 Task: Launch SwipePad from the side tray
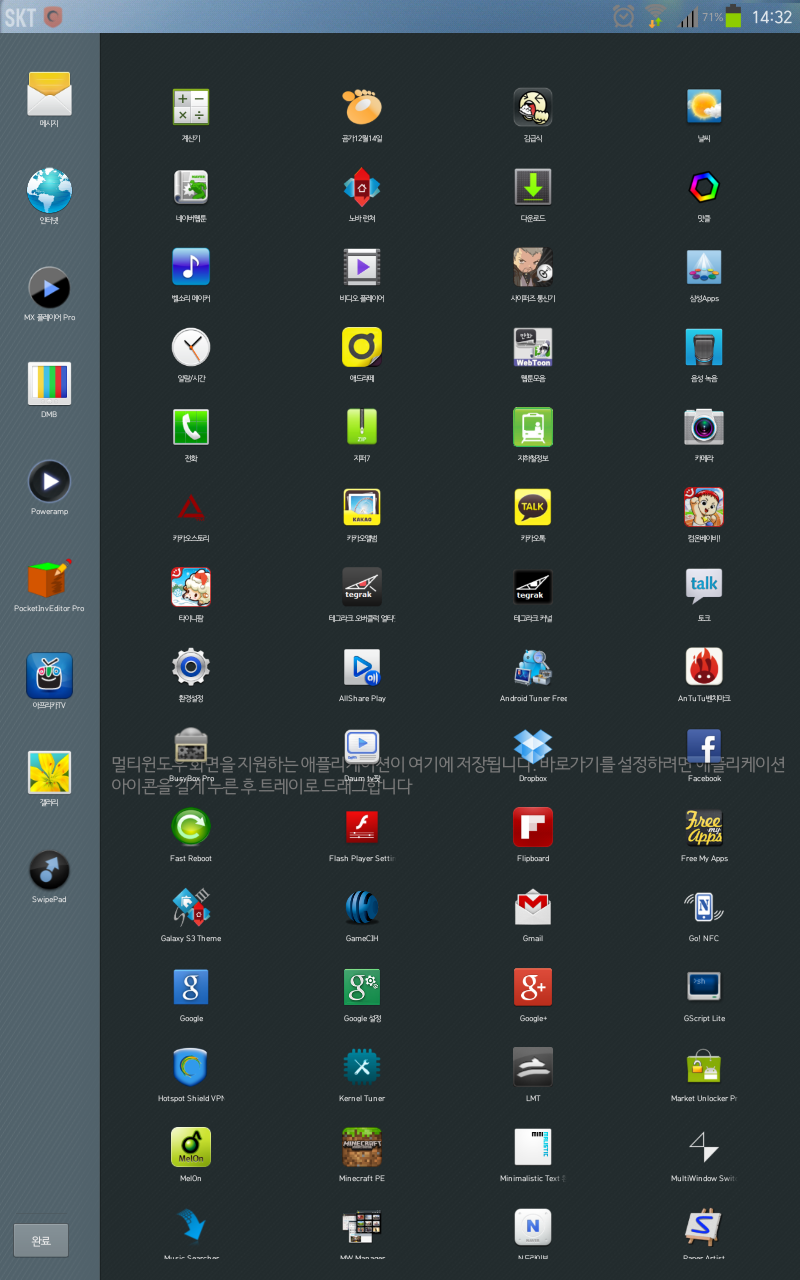coord(49,870)
